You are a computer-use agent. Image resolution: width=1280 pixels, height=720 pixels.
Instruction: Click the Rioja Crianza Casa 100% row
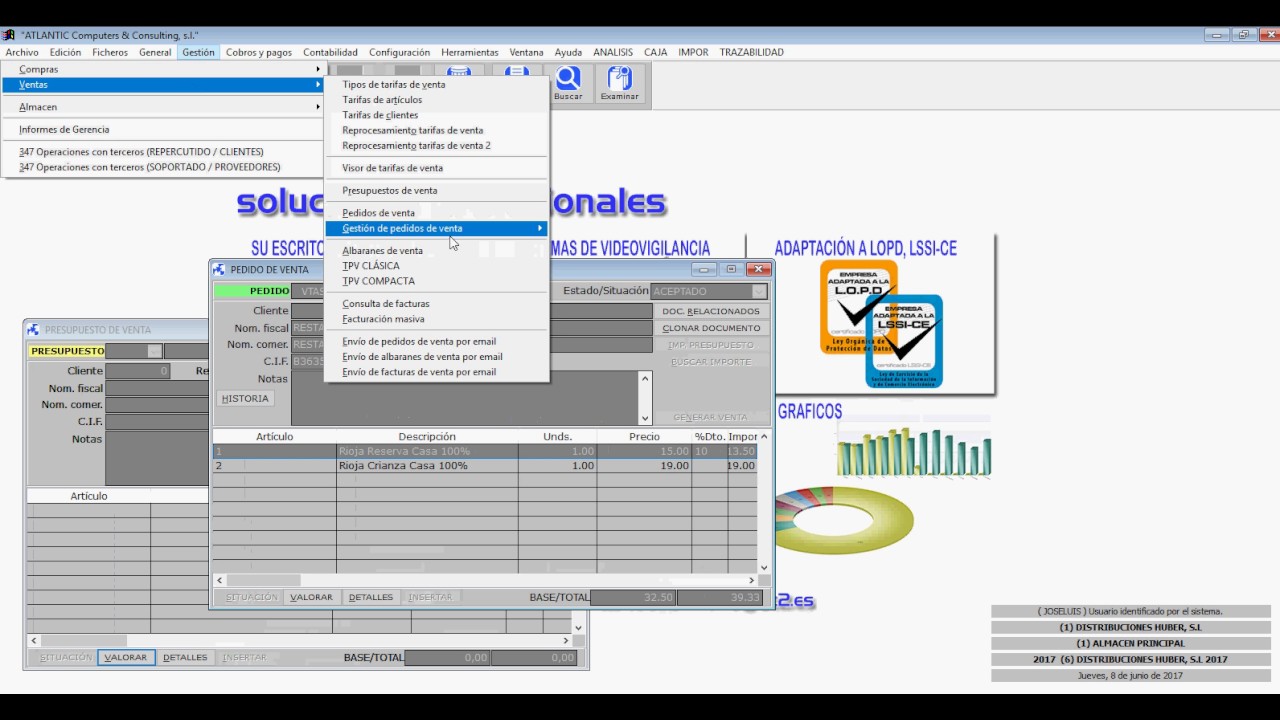pos(485,466)
